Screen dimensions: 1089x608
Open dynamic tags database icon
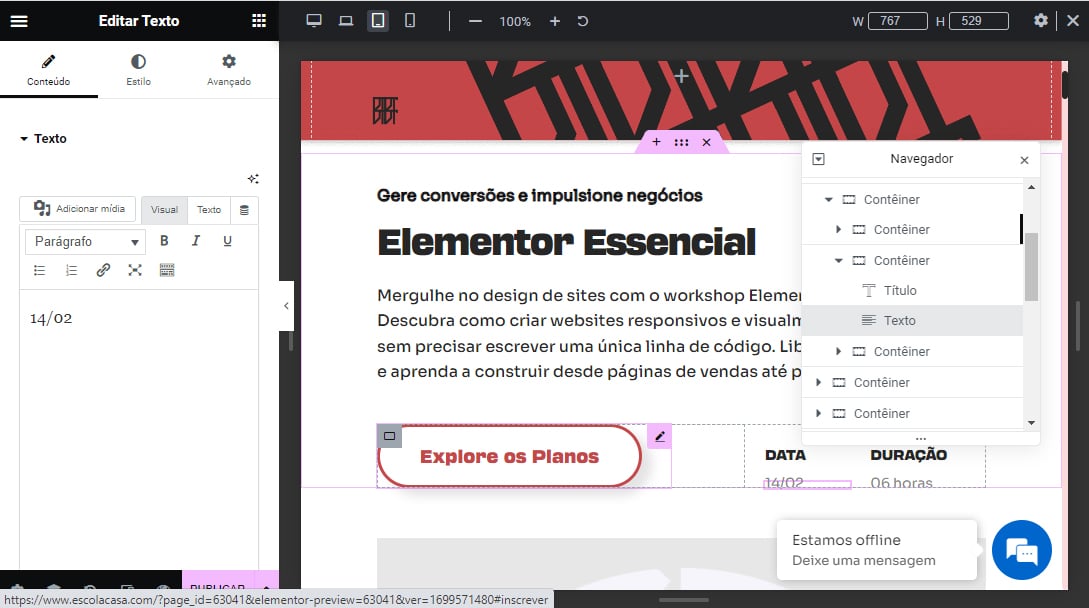[244, 210]
